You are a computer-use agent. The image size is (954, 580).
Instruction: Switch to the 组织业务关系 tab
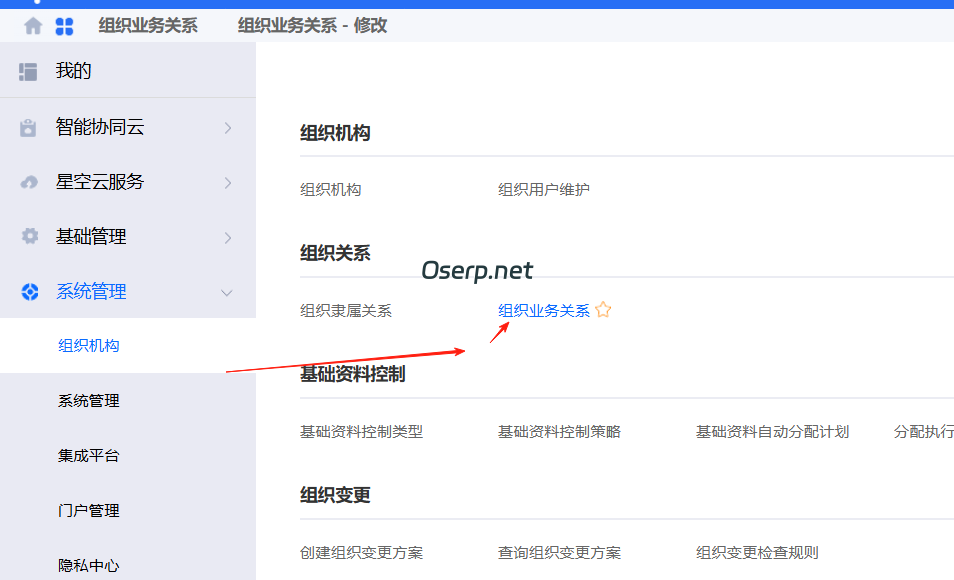[149, 25]
